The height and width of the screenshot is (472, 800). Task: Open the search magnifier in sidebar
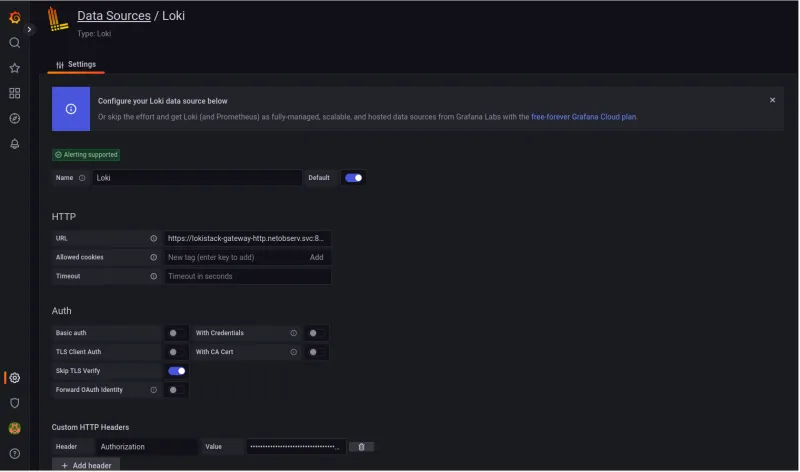point(15,43)
